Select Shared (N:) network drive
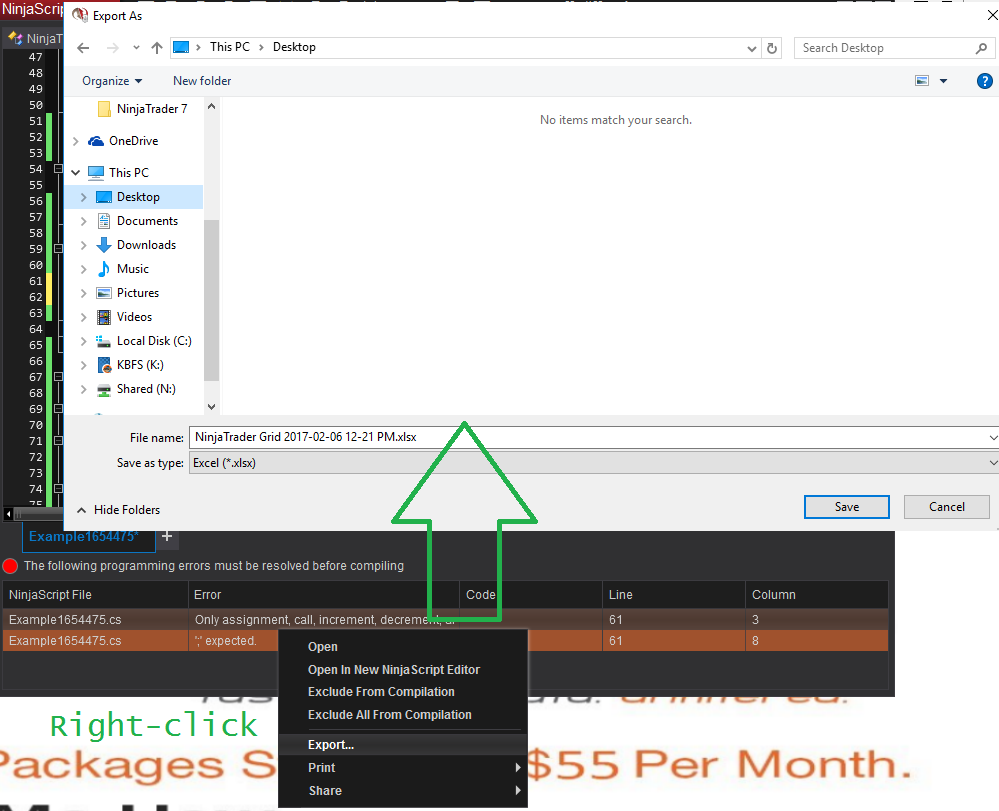The width and height of the screenshot is (999, 811). click(146, 389)
